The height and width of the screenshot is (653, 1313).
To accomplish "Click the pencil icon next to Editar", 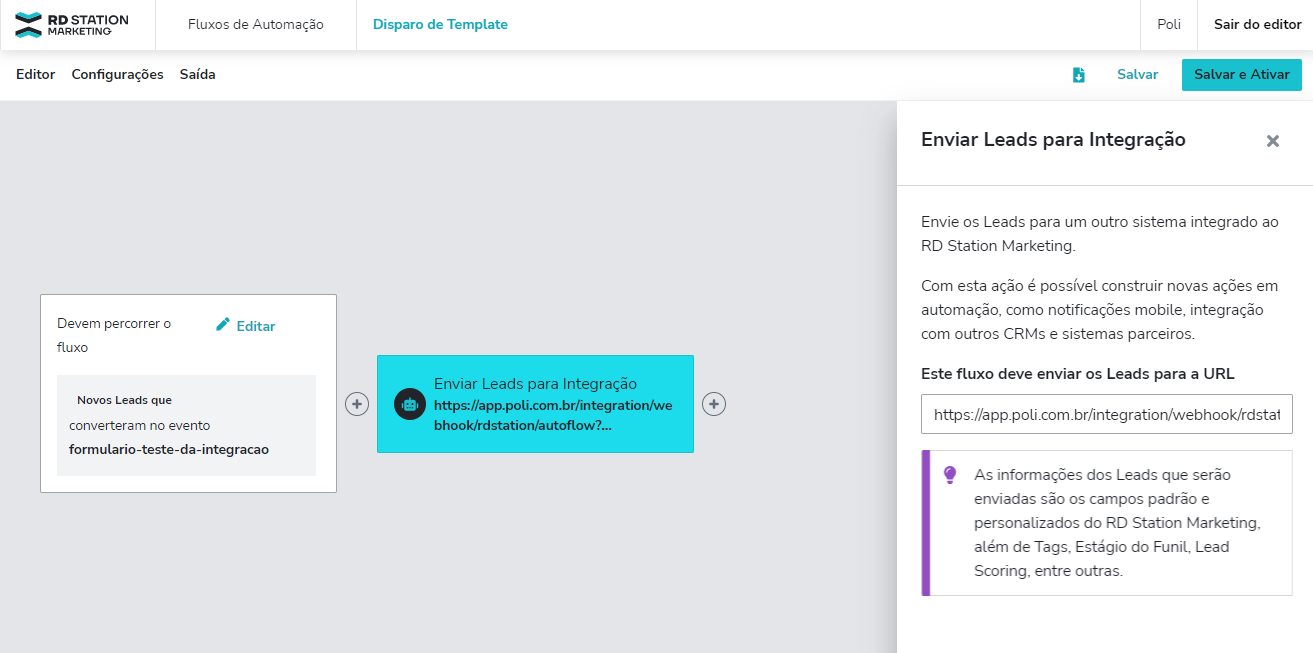I will pos(223,325).
